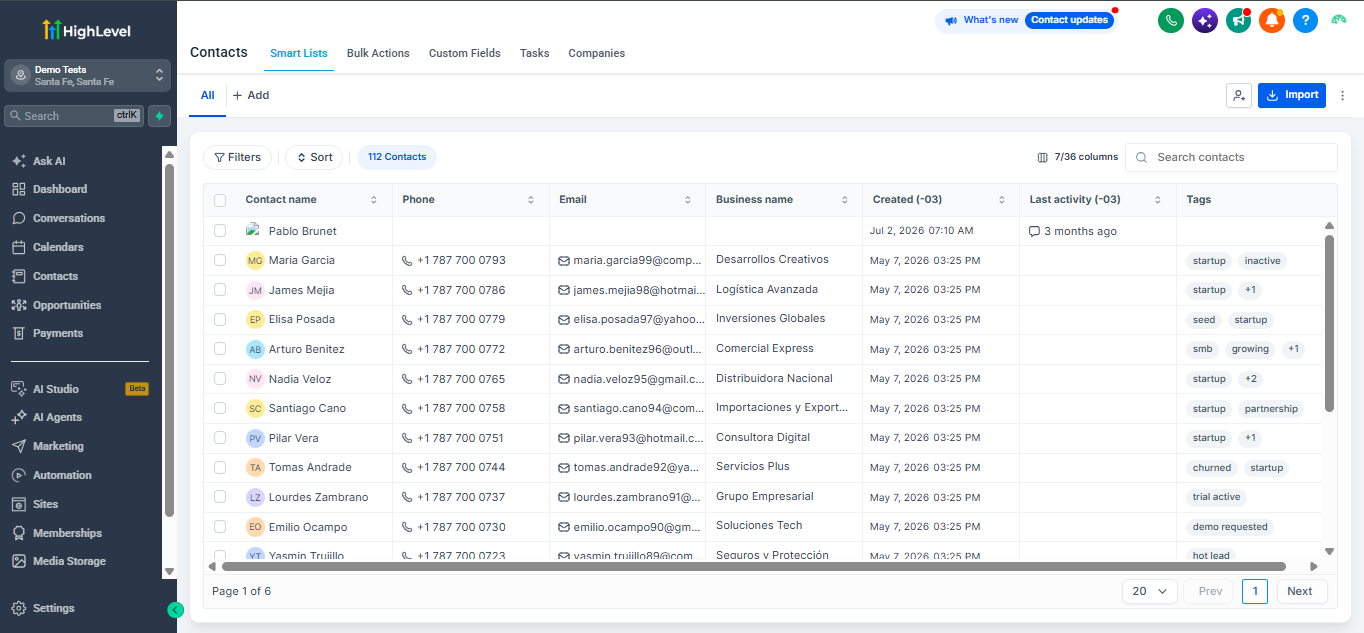Switch to the Companies tab
The width and height of the screenshot is (1364, 633).
point(597,53)
